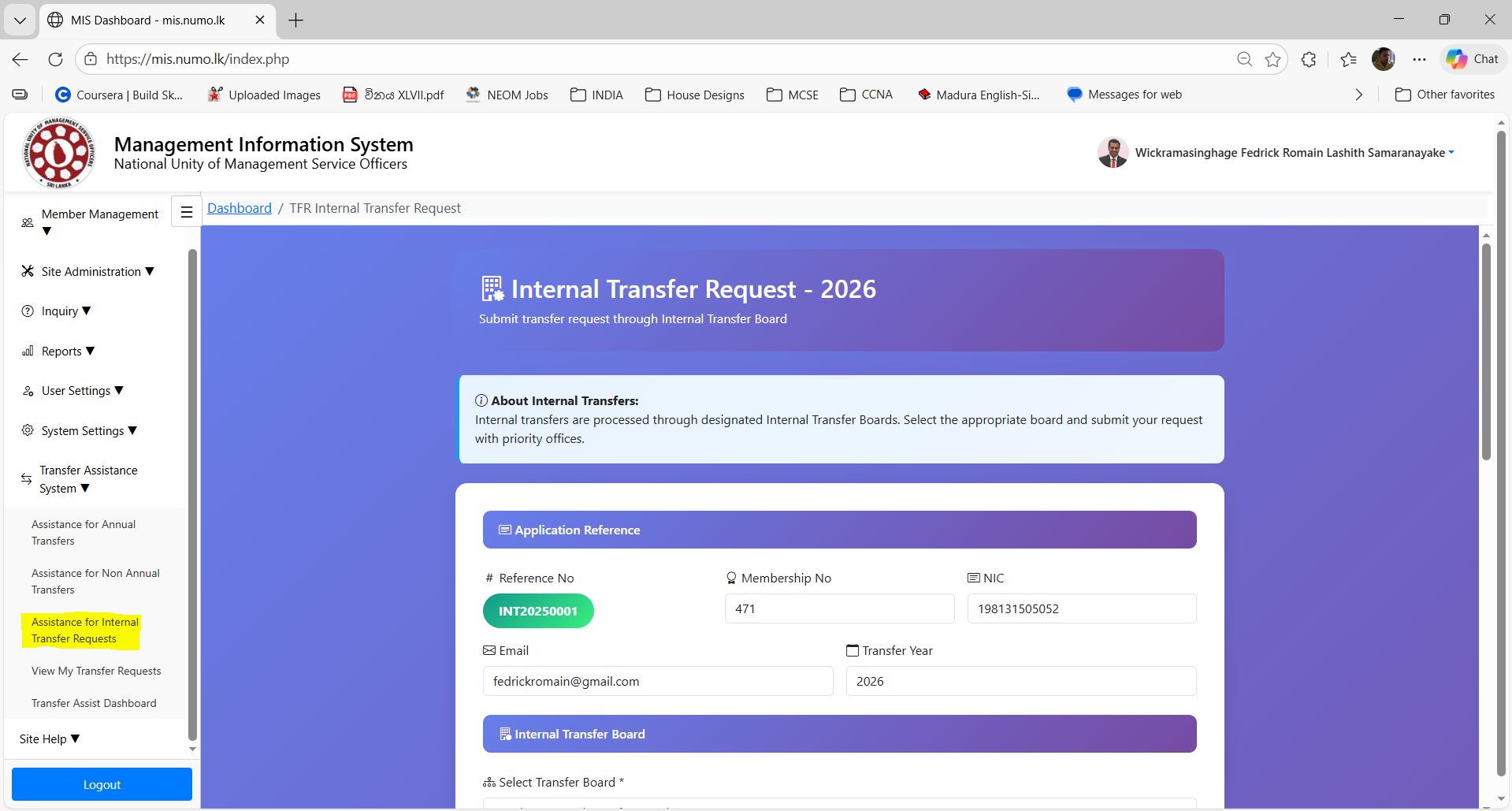Expand the Reports menu chevron

[x=91, y=351]
